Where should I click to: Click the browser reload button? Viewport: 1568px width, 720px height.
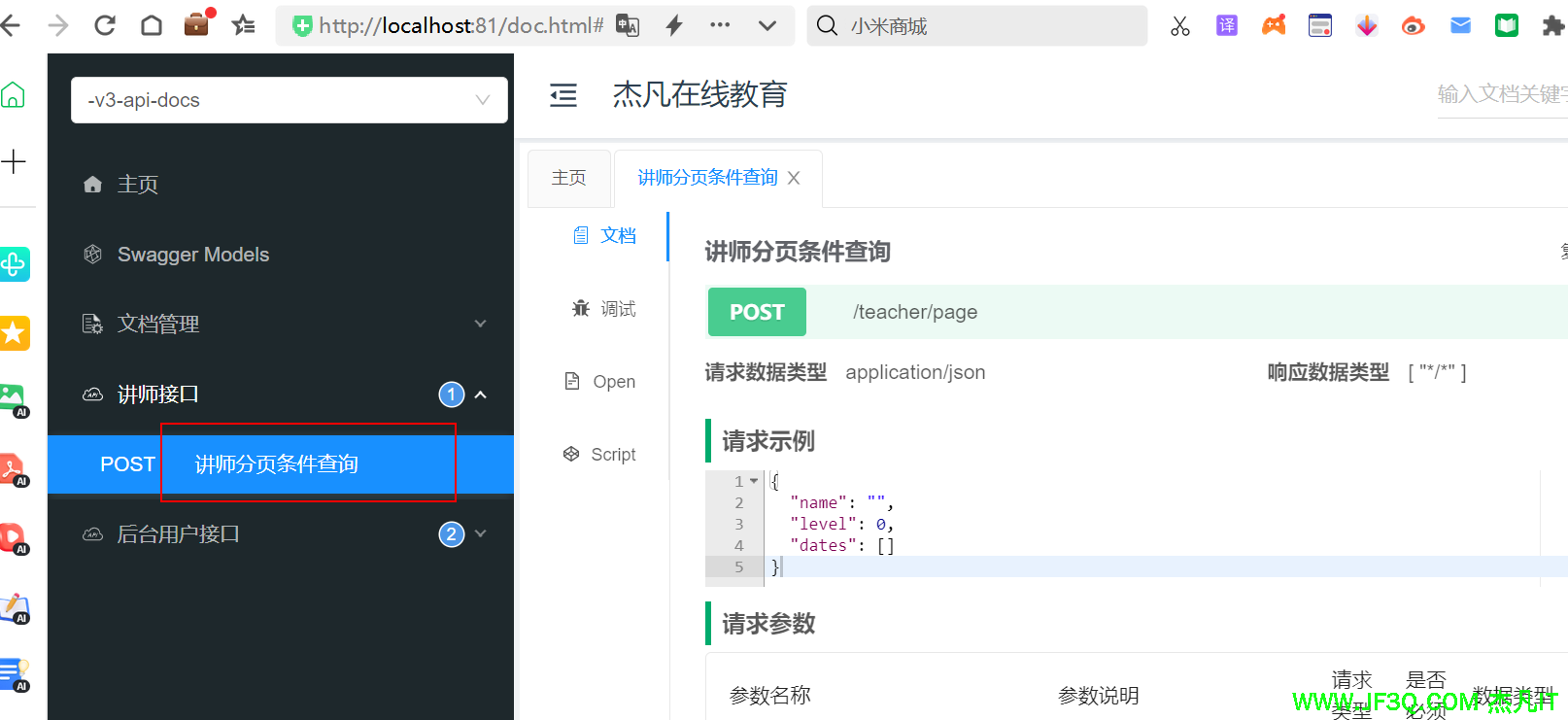click(x=105, y=25)
